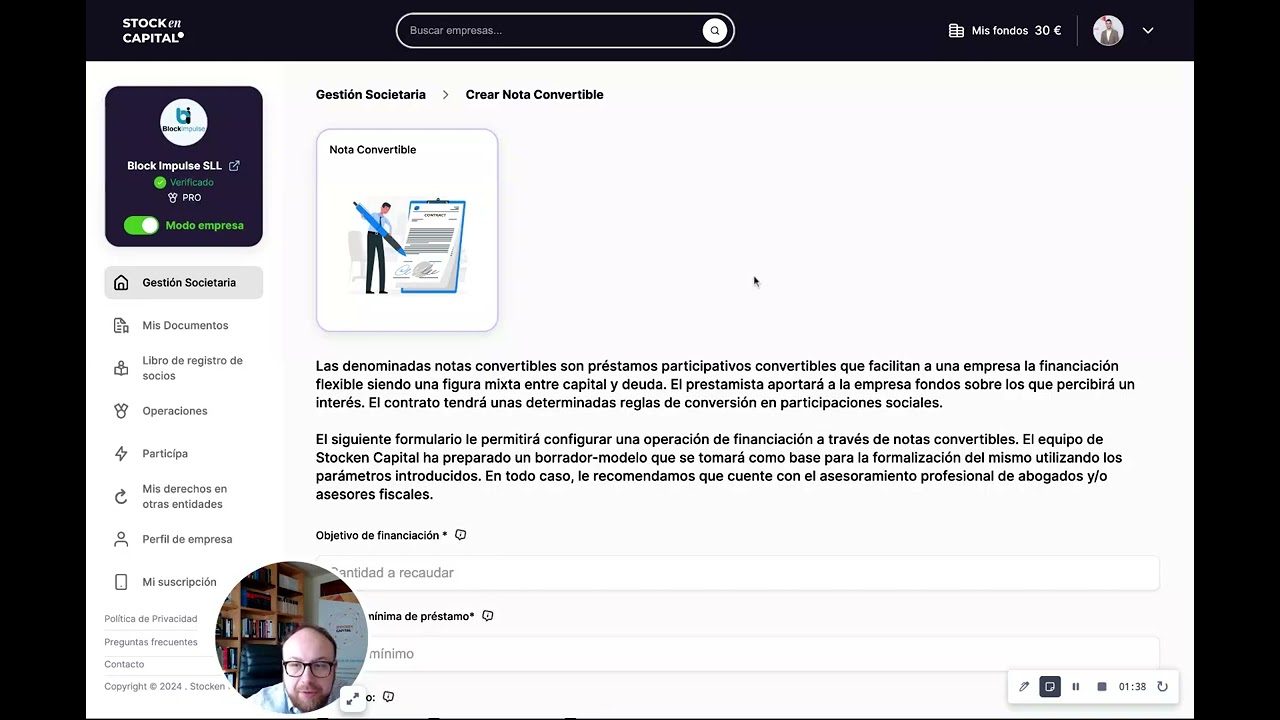Click the Cantidad a recaudar input
This screenshot has width=1280, height=720.
coord(738,573)
